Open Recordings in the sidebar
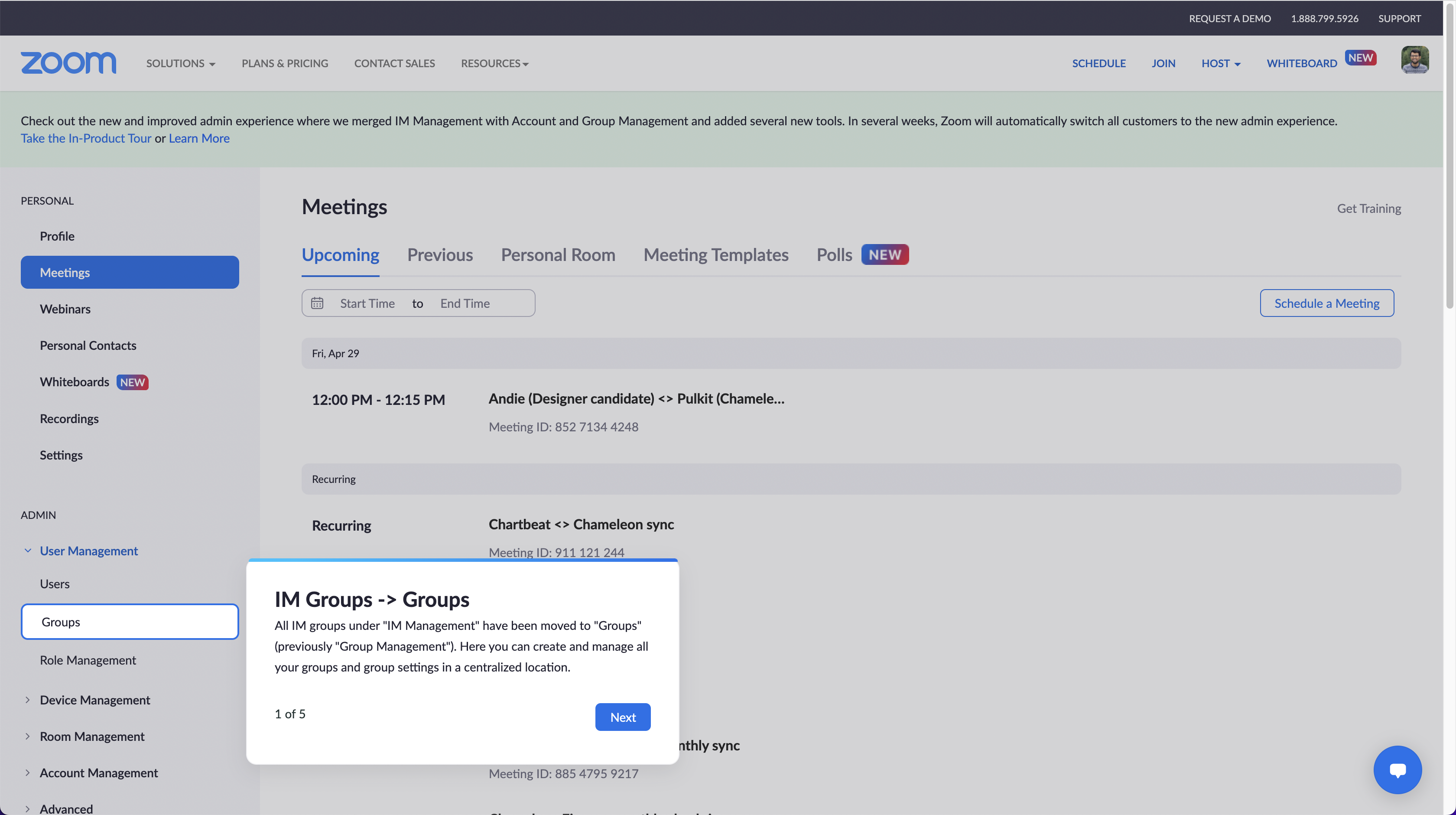 coord(69,418)
